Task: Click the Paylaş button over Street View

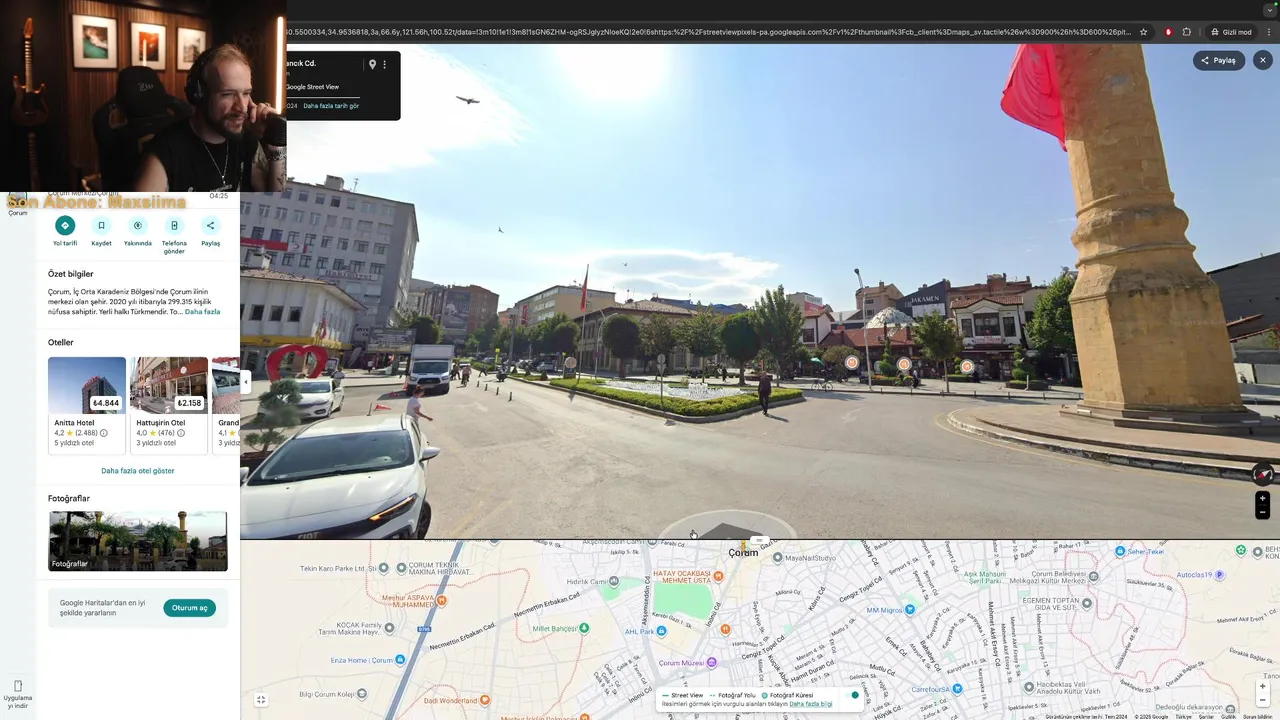Action: coord(1219,60)
